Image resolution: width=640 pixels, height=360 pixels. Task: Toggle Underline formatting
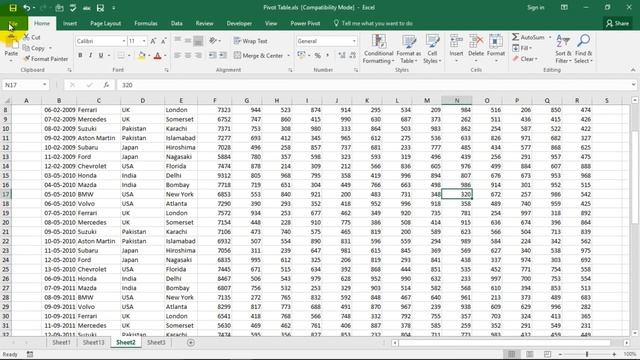100,55
